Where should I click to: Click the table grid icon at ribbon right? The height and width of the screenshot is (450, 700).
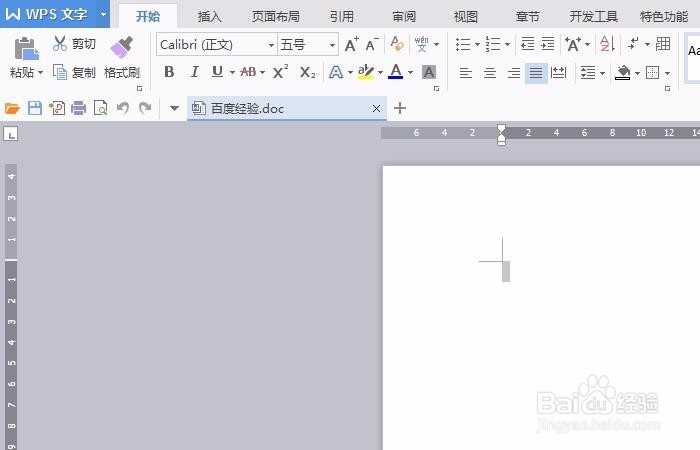click(663, 44)
